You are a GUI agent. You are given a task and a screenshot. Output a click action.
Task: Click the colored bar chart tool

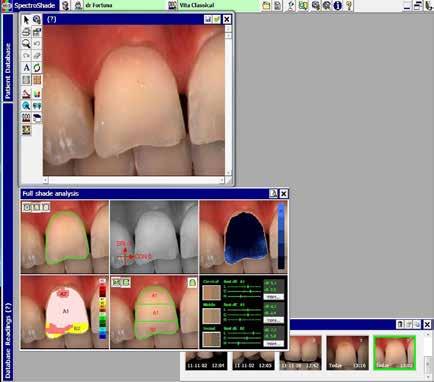[x=37, y=93]
